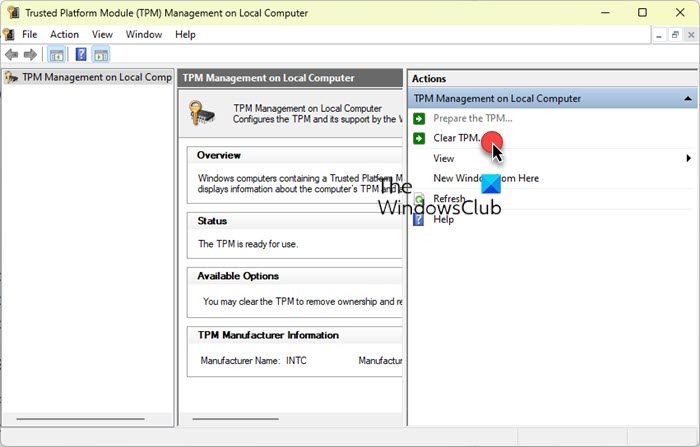This screenshot has height=447, width=700.
Task: Click the Help icon in Actions pane
Action: (x=419, y=219)
